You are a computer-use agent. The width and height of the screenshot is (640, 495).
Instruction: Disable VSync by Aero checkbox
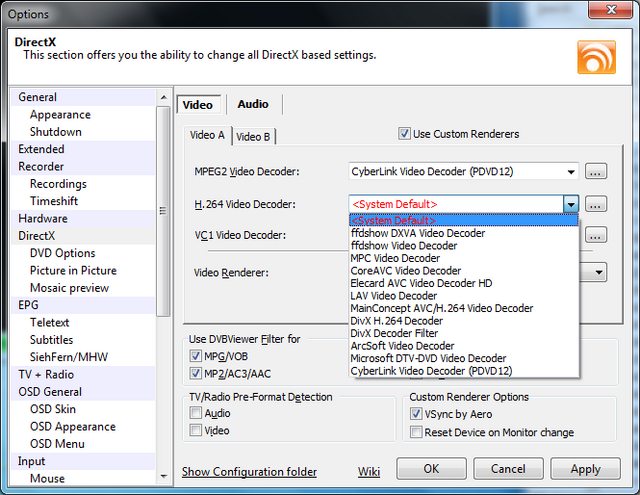[x=416, y=414]
